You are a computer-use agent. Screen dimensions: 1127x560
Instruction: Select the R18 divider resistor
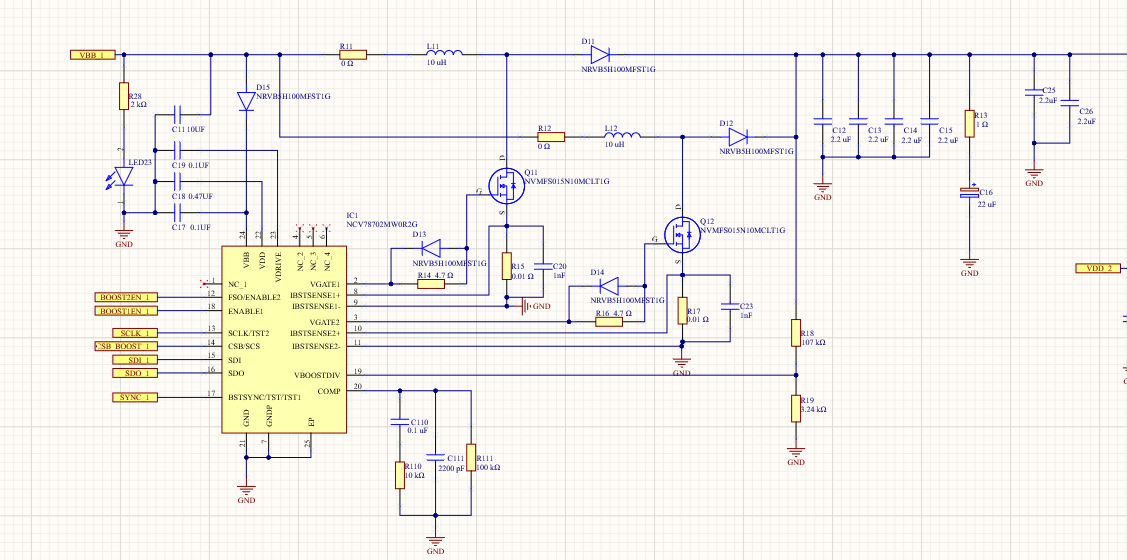[796, 332]
